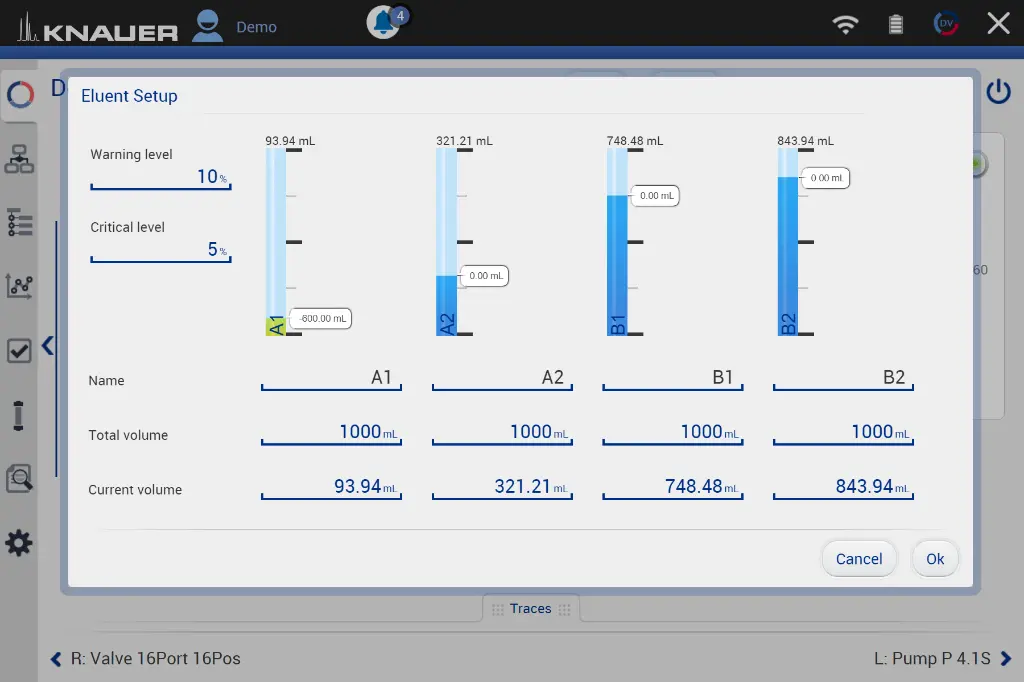Image resolution: width=1024 pixels, height=682 pixels.
Task: Open the settings gear in sidebar
Action: 19,543
